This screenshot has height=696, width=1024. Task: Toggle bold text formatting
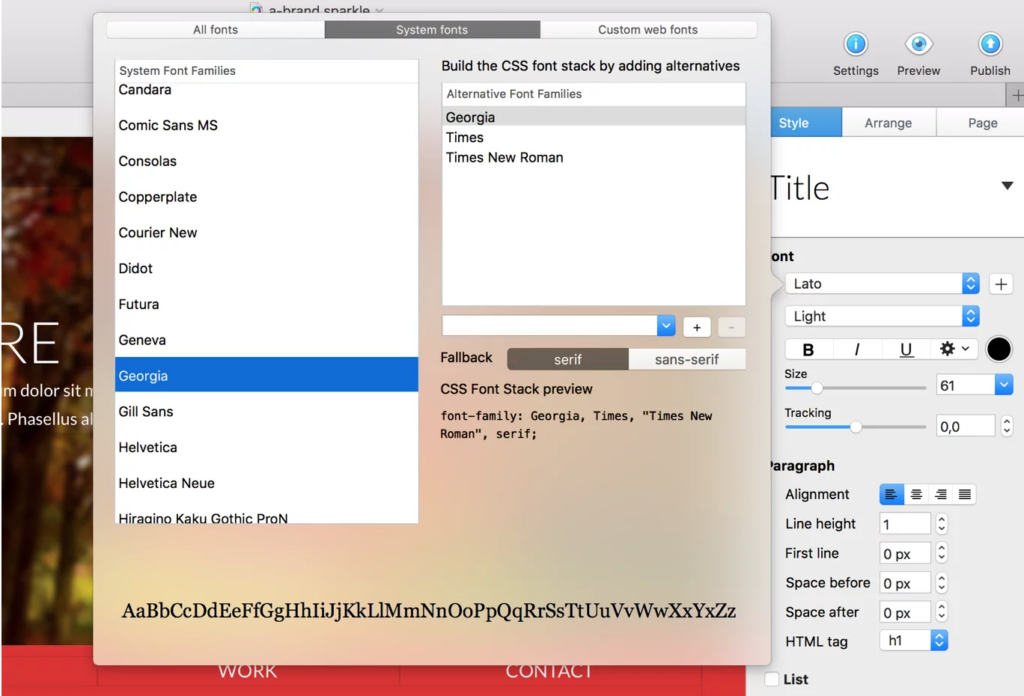click(808, 349)
